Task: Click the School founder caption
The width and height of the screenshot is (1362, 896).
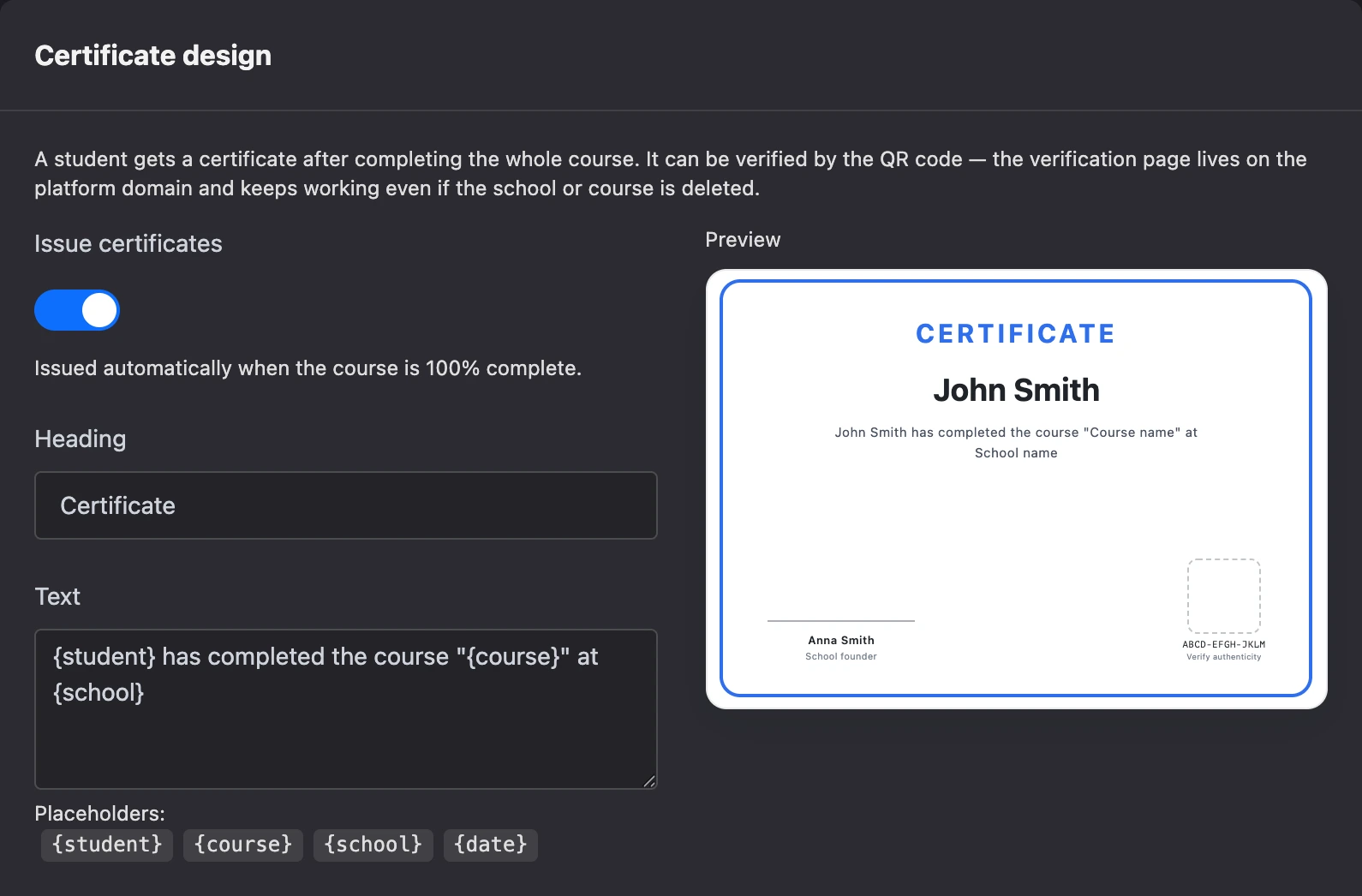Action: (x=841, y=656)
